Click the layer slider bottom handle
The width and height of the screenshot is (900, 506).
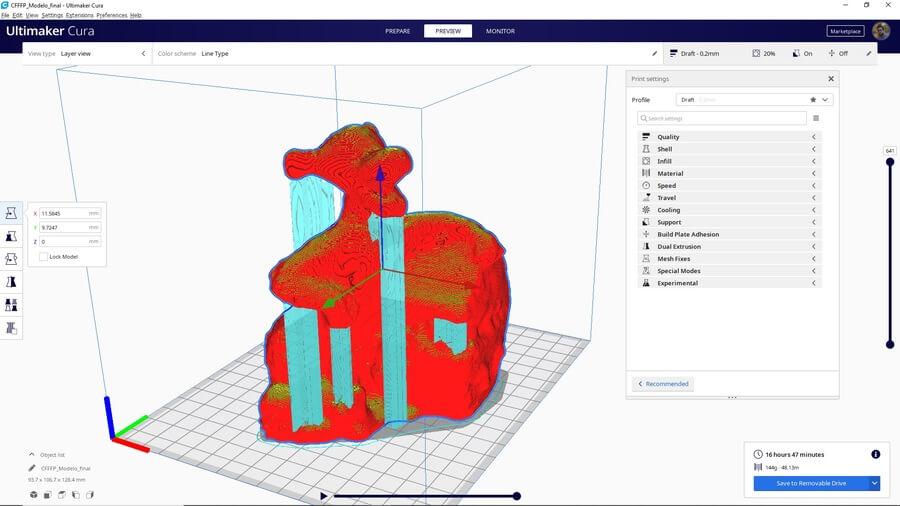(890, 344)
